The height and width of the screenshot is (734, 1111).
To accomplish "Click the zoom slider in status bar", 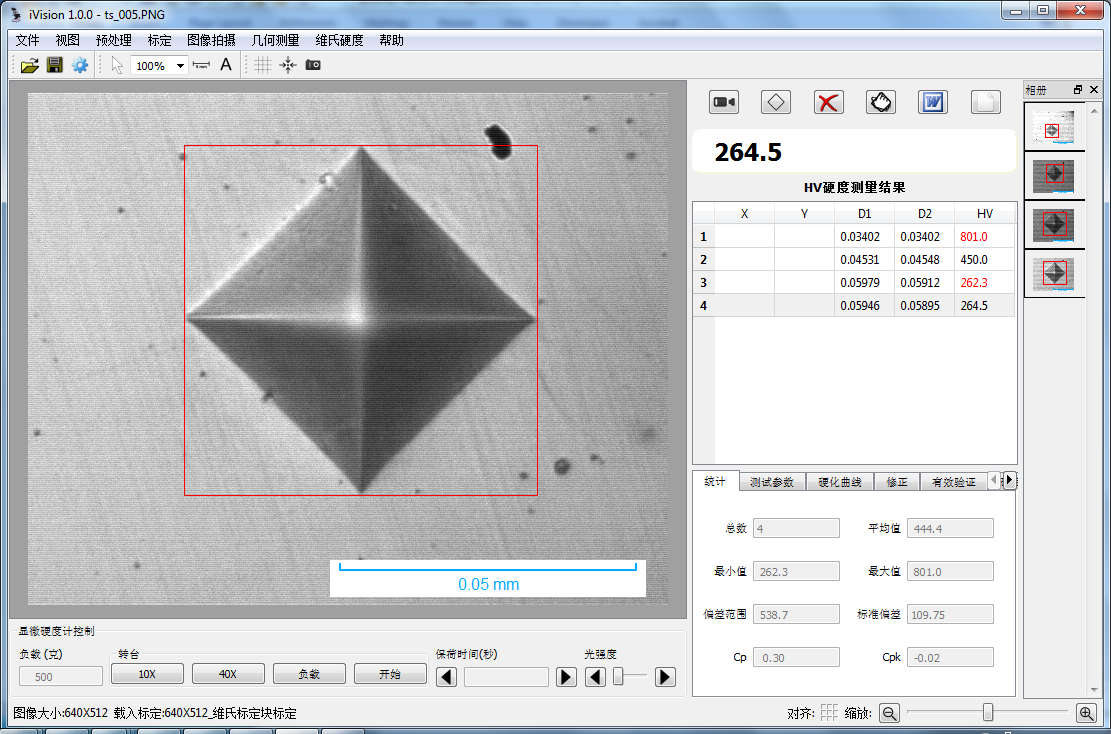I will pos(987,712).
